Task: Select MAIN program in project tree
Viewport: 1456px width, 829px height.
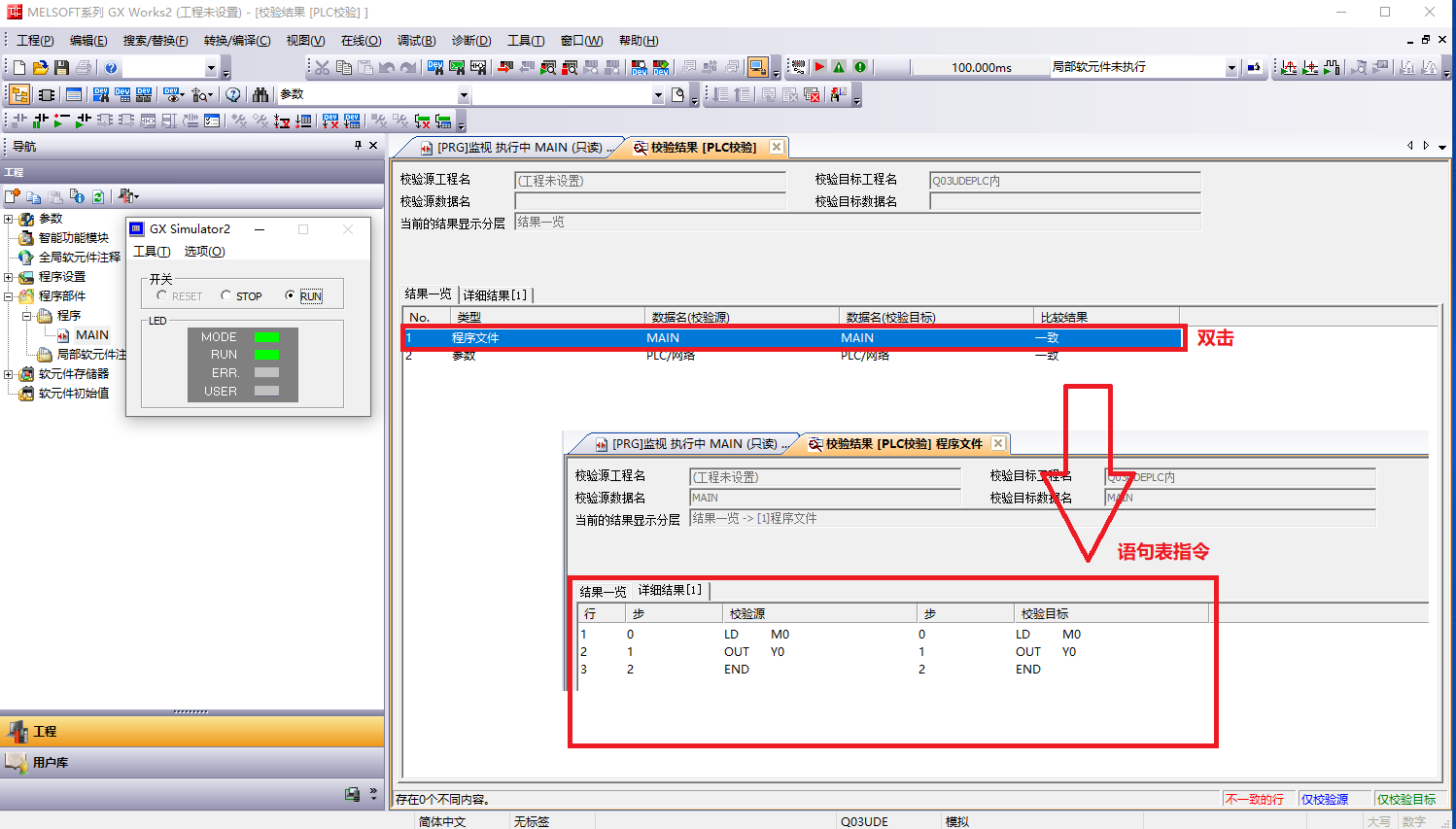Action: coord(91,335)
